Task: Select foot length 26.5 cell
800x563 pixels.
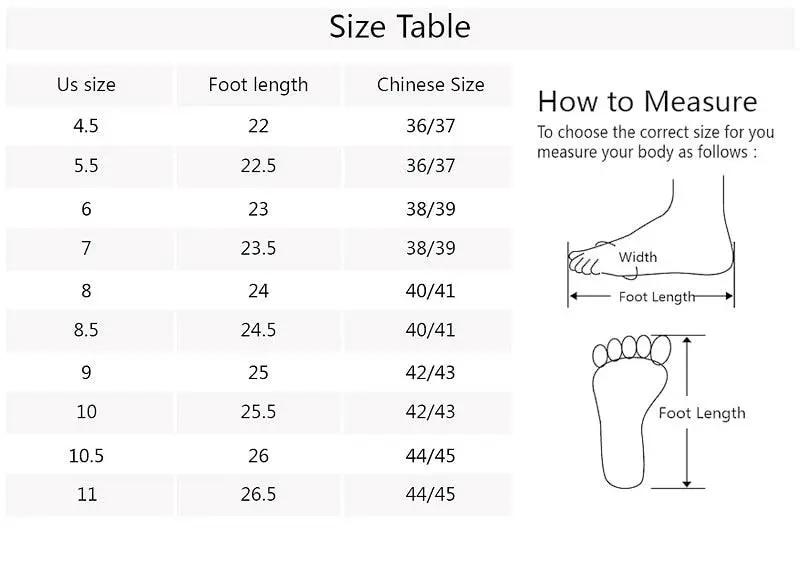Action: [258, 494]
